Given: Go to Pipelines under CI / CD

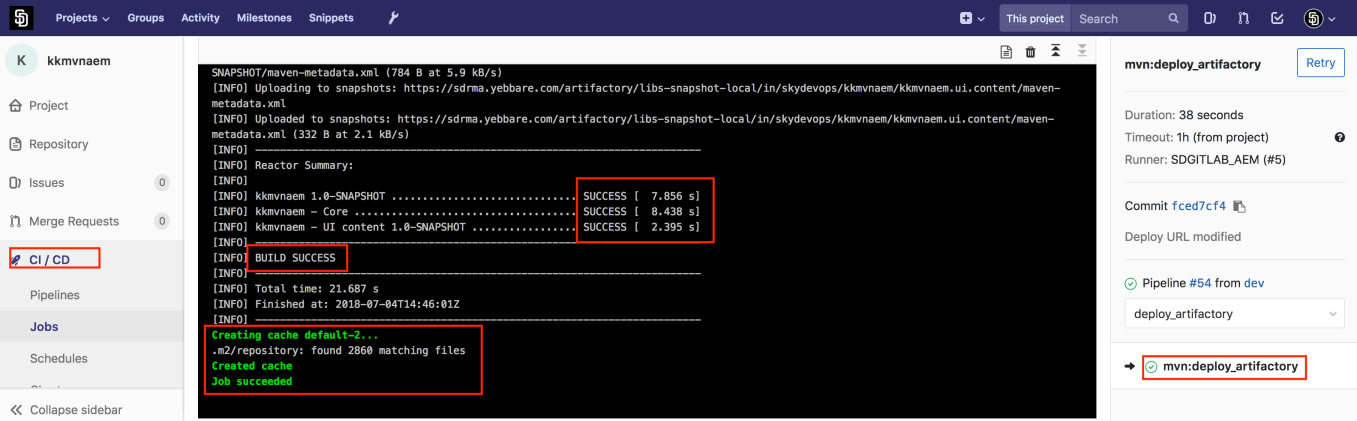Looking at the screenshot, I should coord(55,295).
